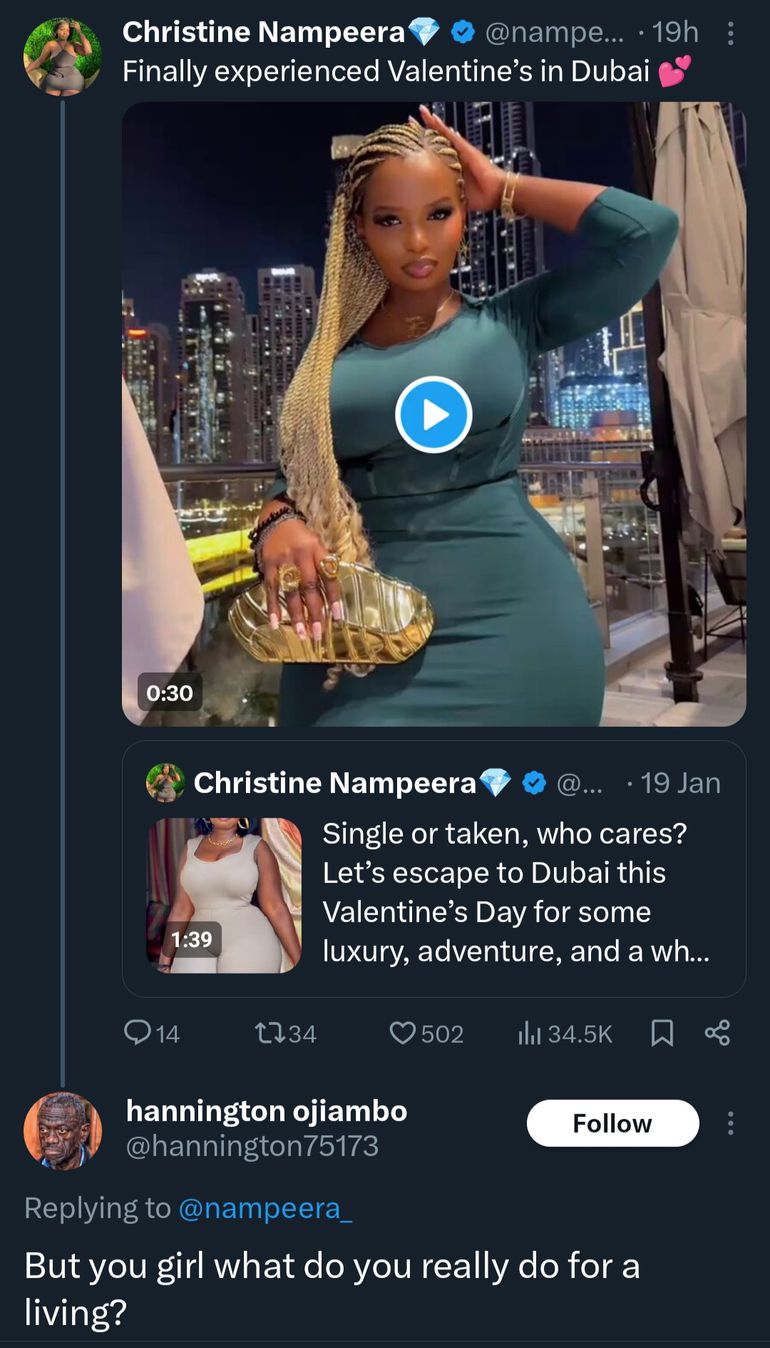Open Christine Nampeera's name at top

(262, 33)
